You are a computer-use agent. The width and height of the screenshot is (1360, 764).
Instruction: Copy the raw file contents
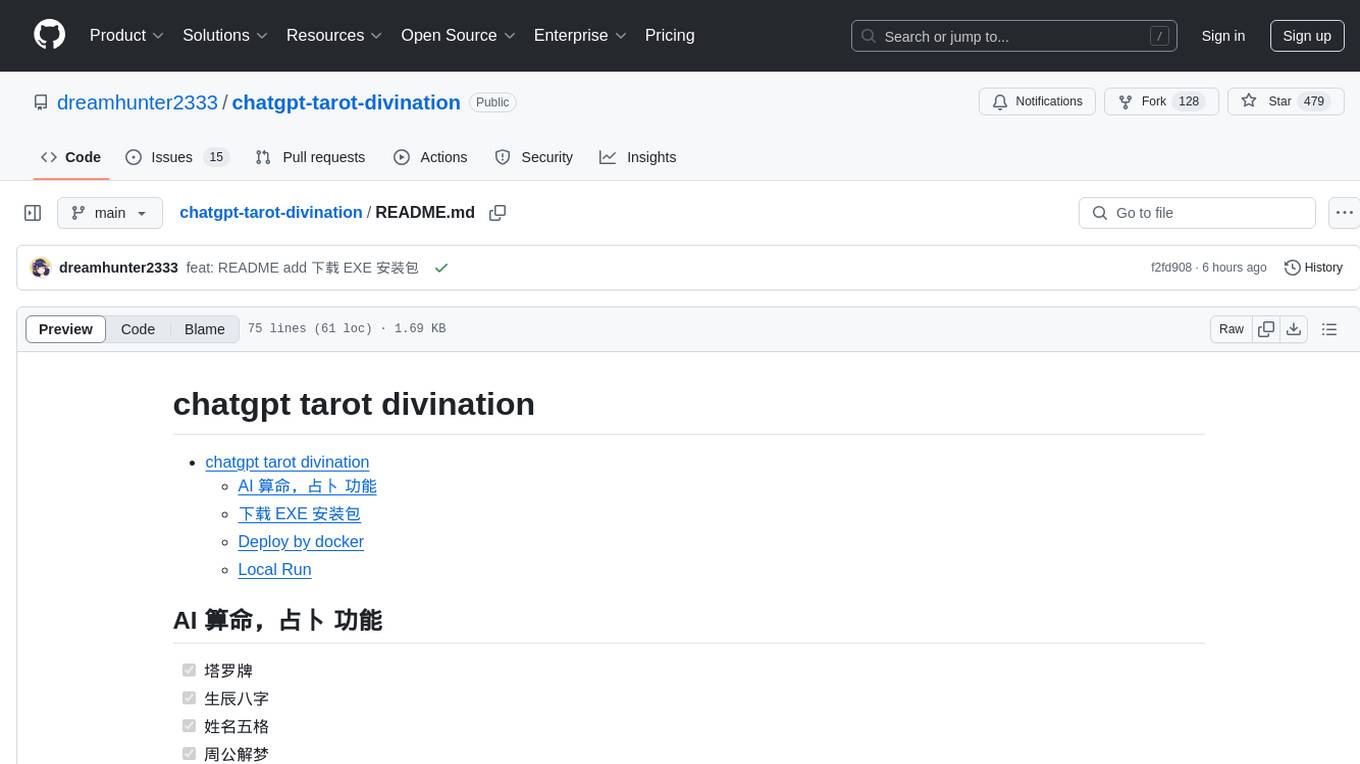click(1266, 329)
